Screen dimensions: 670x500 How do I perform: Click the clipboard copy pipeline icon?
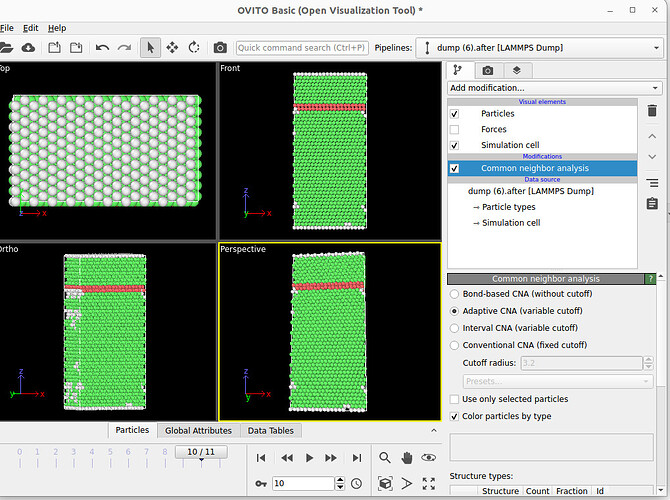click(x=652, y=204)
